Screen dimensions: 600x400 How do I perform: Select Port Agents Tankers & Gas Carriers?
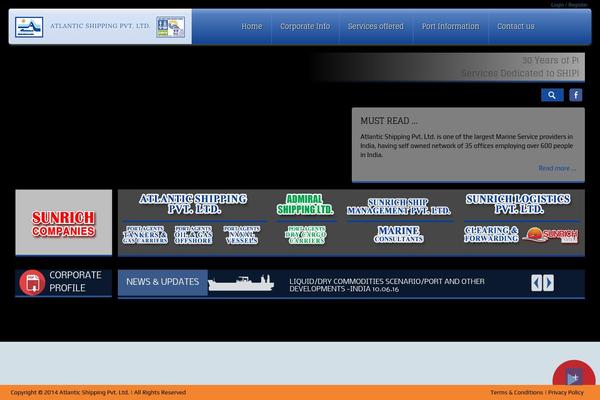[x=145, y=235]
